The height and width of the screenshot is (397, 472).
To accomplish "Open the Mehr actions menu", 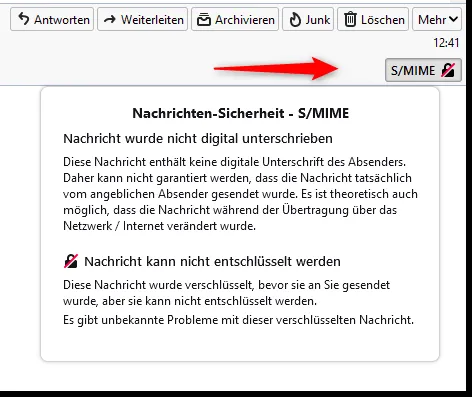I will click(437, 20).
